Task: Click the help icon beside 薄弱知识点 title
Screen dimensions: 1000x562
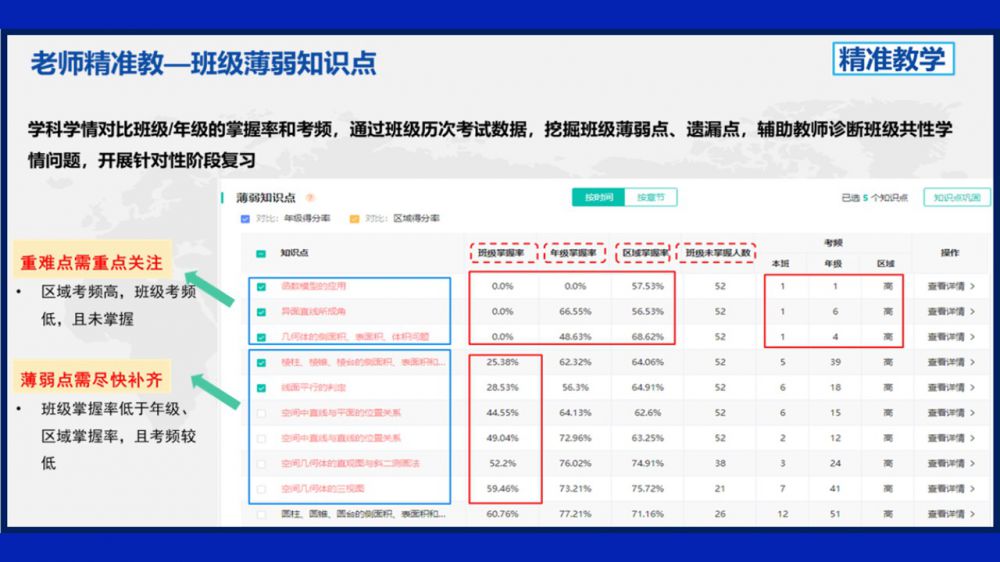Action: (x=310, y=198)
